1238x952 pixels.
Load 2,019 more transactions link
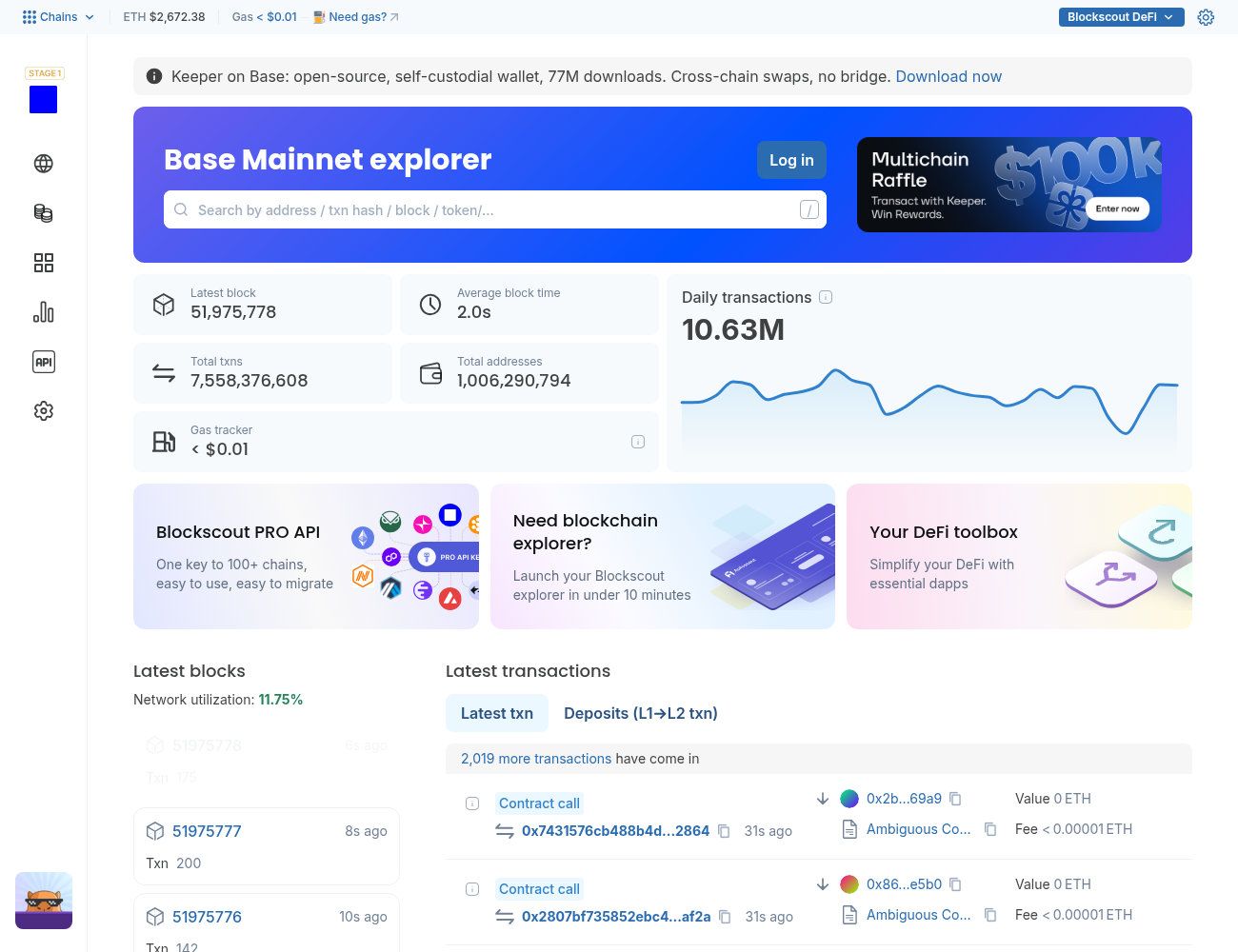click(x=536, y=759)
